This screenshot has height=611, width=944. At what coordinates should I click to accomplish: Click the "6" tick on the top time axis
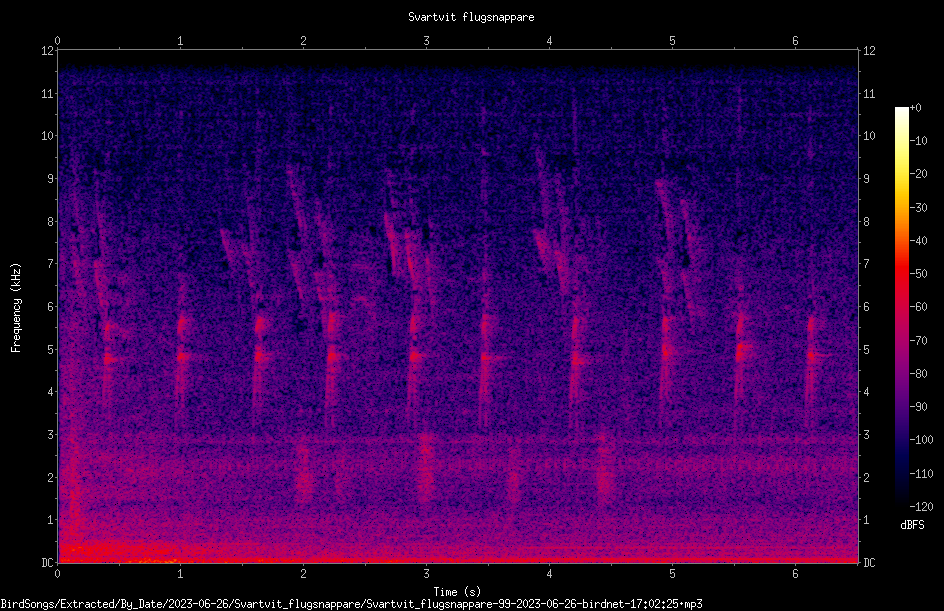coord(795,41)
